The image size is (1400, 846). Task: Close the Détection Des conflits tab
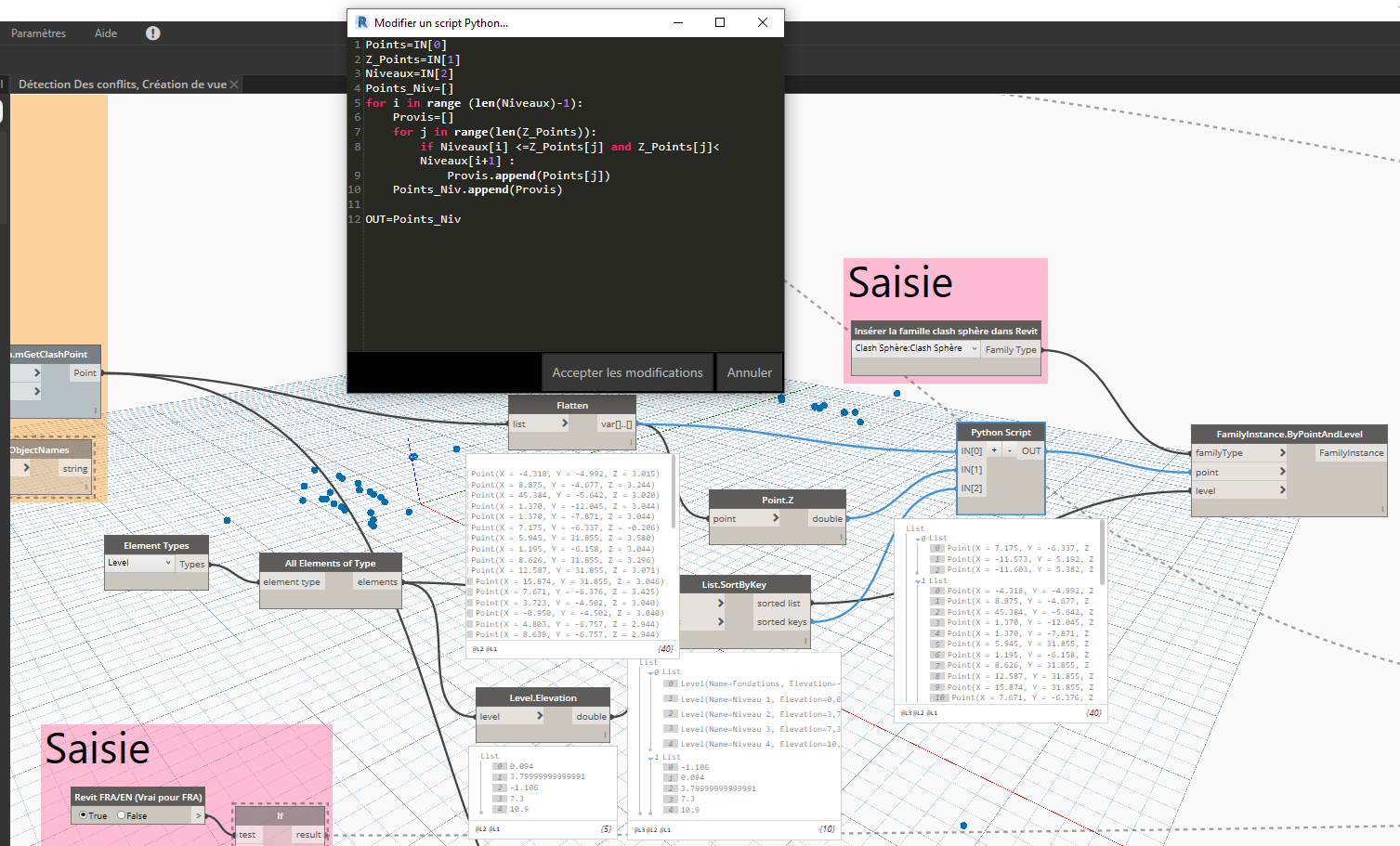pyautogui.click(x=234, y=85)
